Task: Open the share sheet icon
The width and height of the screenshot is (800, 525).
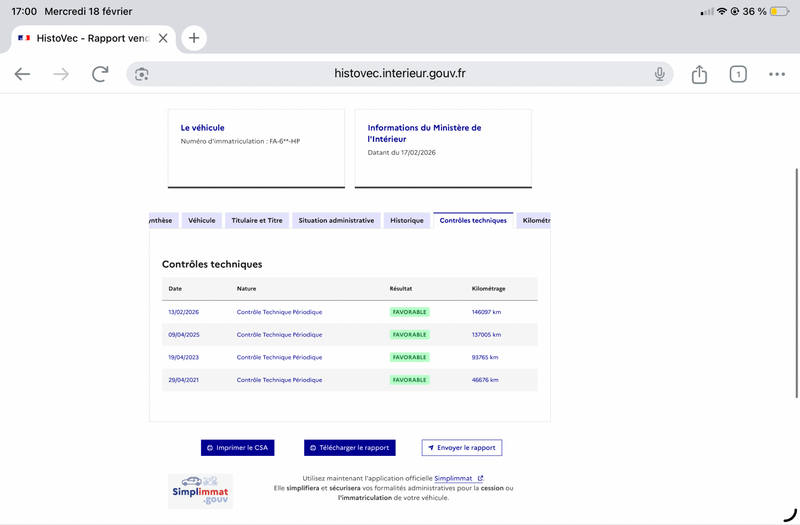Action: pyautogui.click(x=699, y=74)
